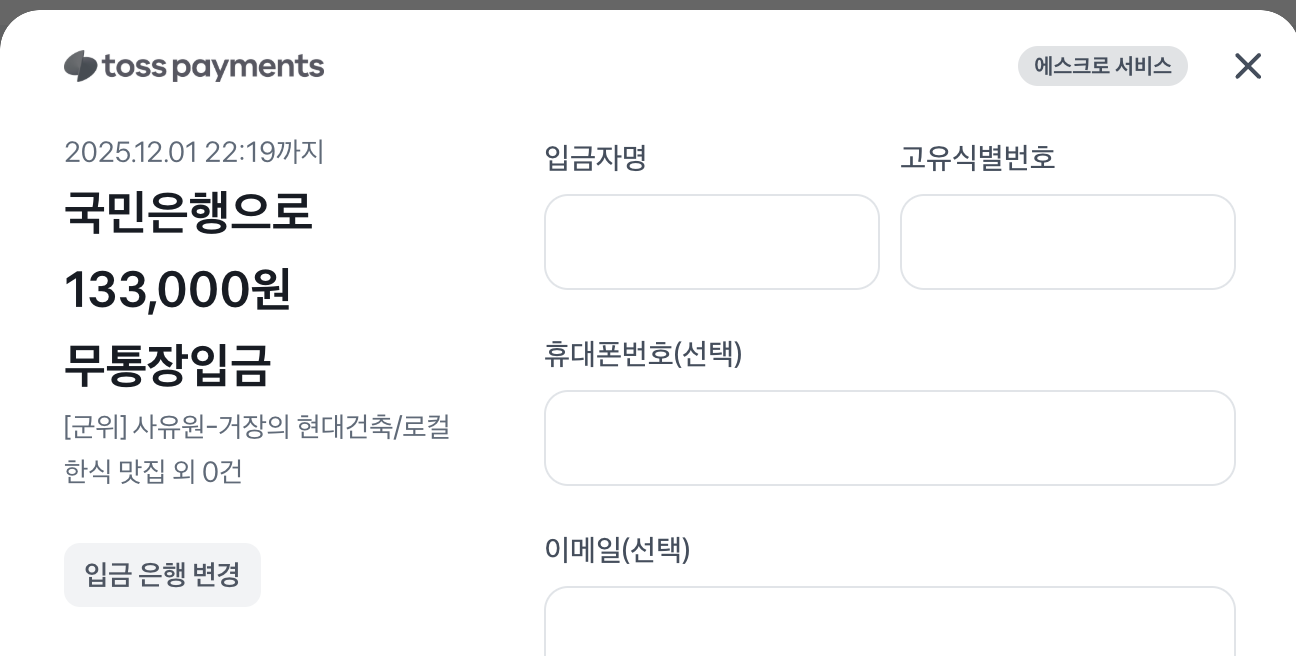This screenshot has width=1296, height=656.
Task: Focus the 입금자명 input field
Action: 711,242
